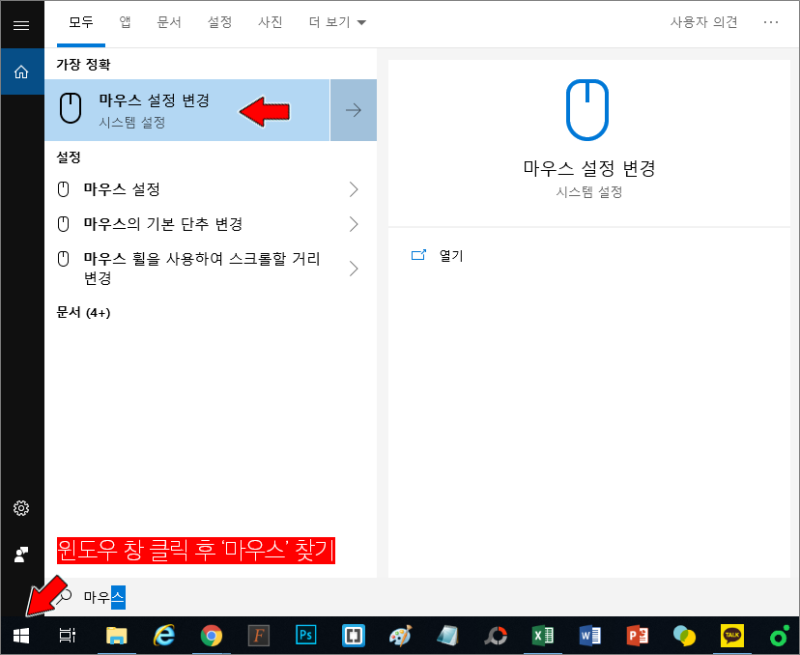800x655 pixels.
Task: Click the 사용자 의견 link
Action: point(703,22)
